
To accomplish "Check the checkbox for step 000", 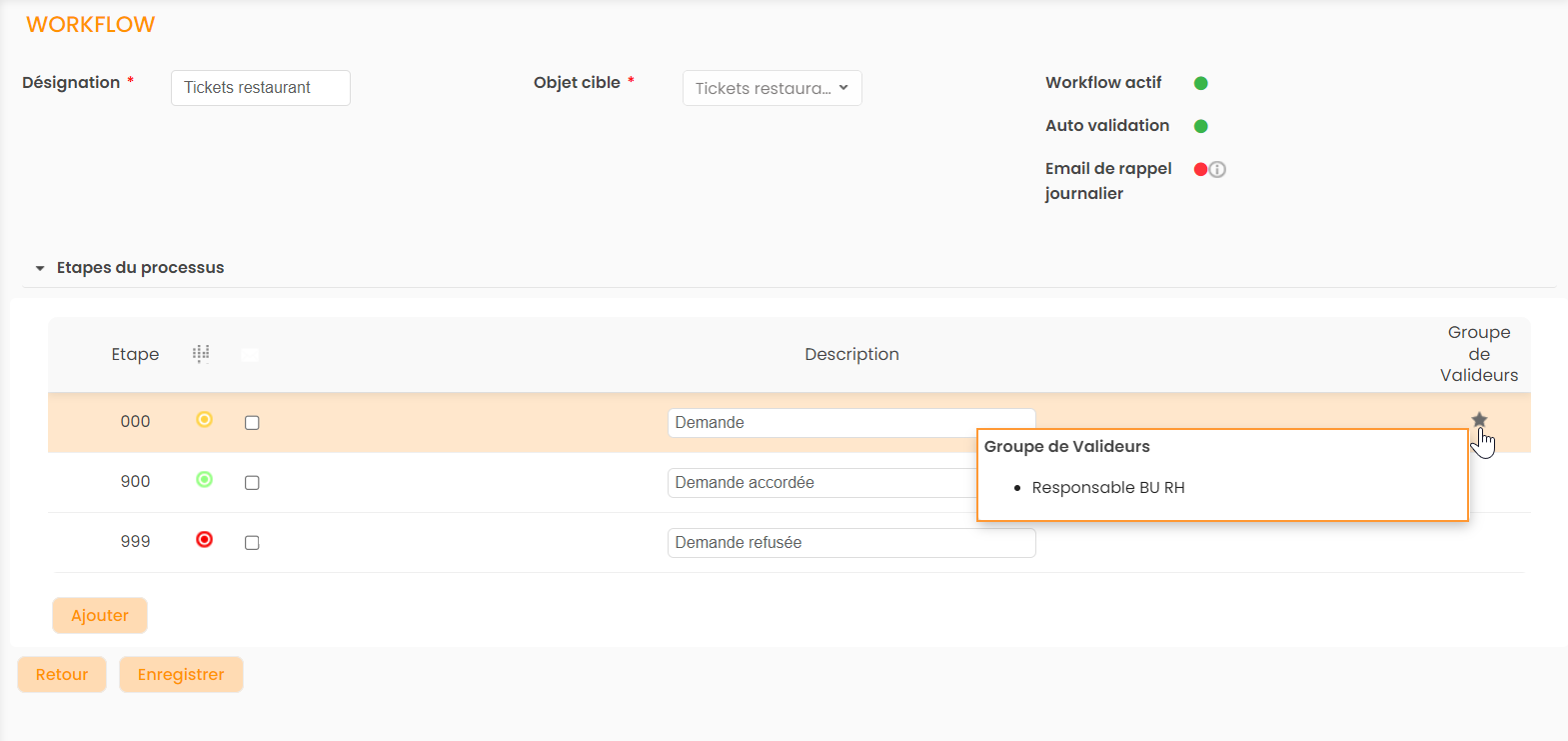I will (x=252, y=423).
